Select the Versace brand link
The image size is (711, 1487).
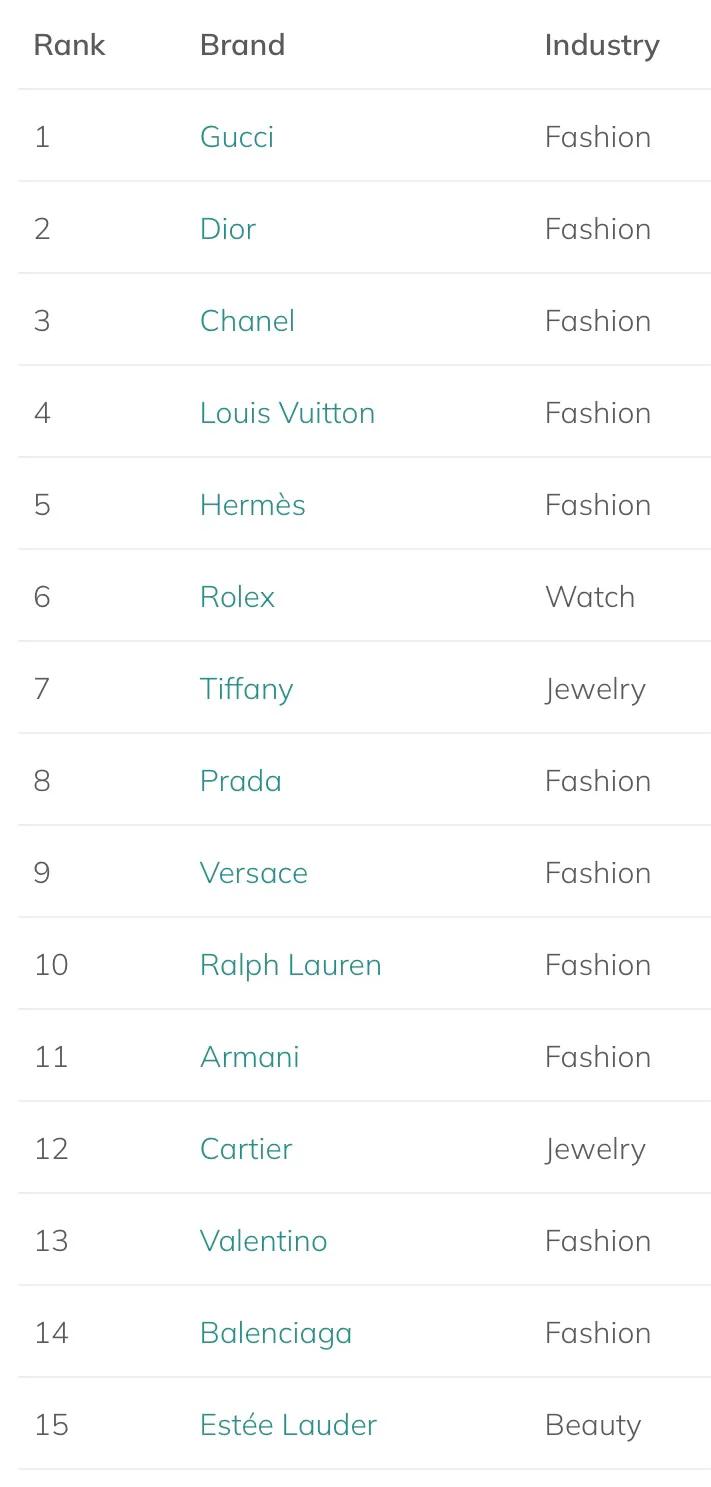[x=253, y=873]
